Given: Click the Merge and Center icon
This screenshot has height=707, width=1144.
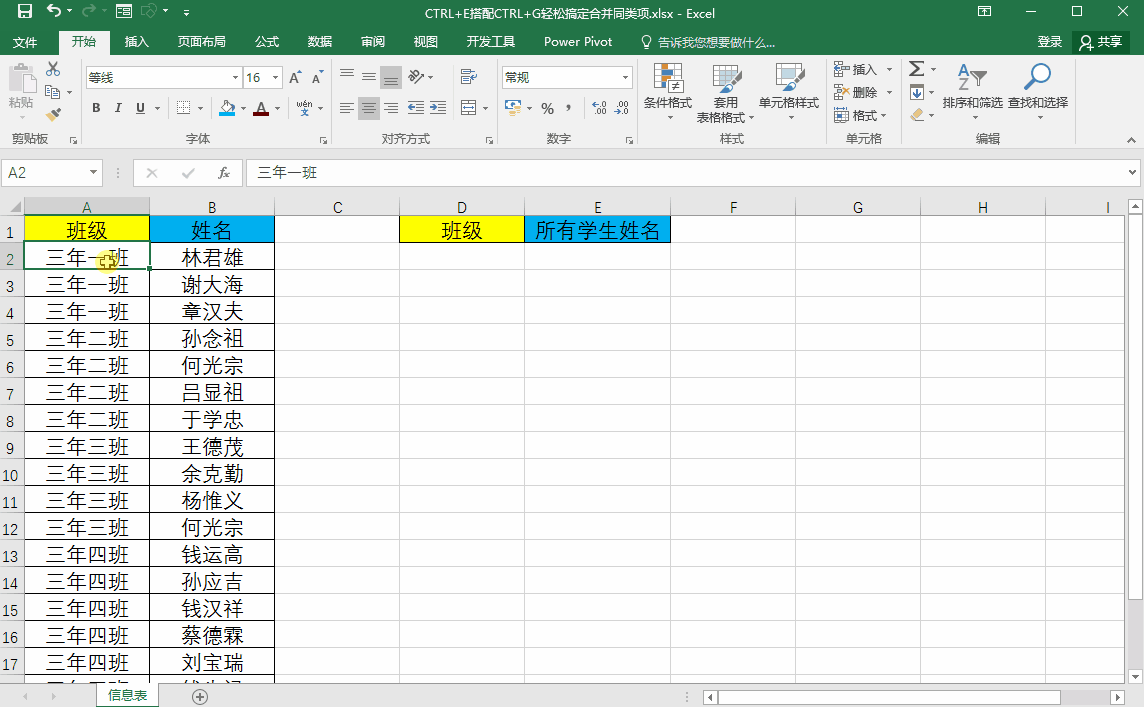Looking at the screenshot, I should 469,108.
